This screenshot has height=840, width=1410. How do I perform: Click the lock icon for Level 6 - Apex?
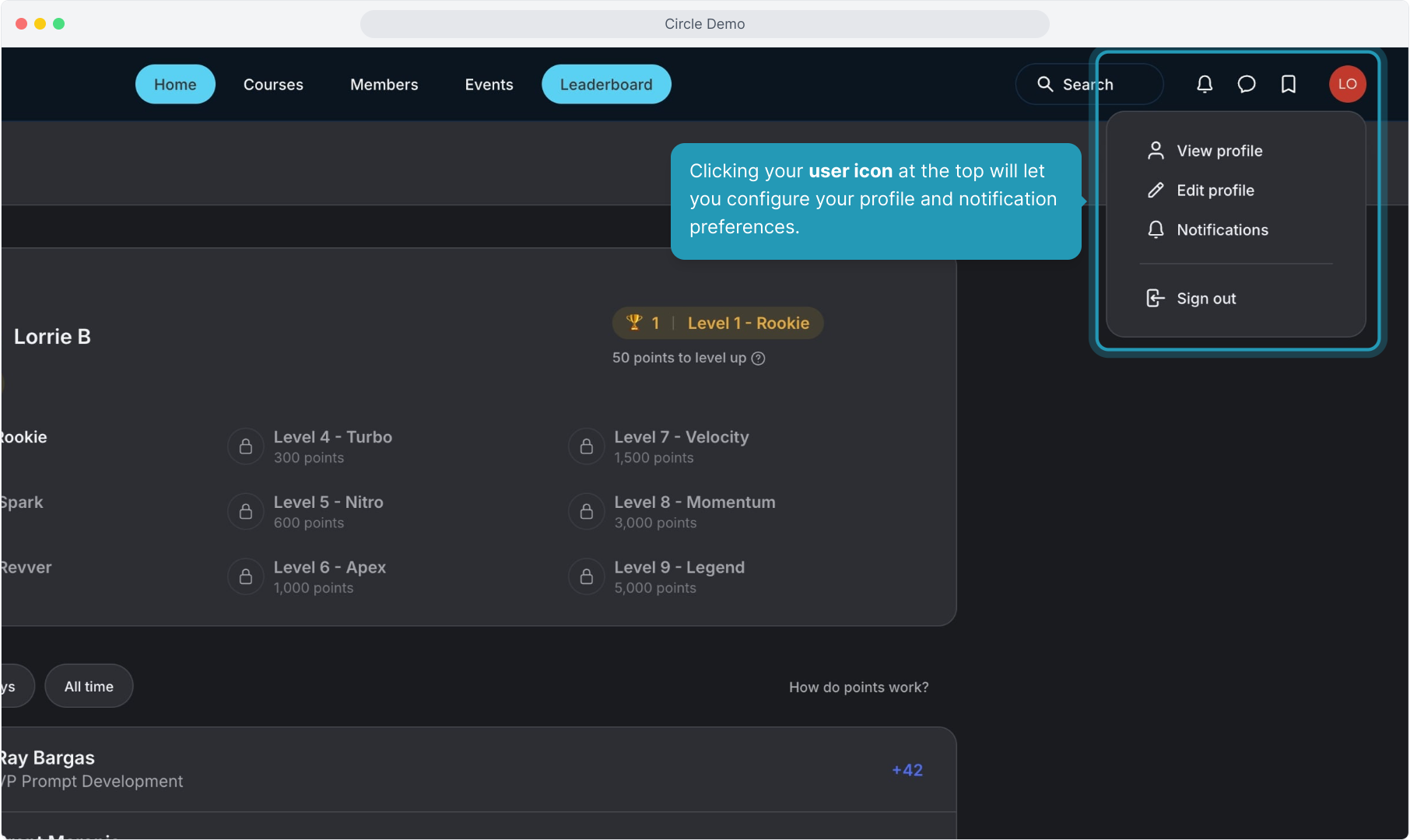pos(246,576)
